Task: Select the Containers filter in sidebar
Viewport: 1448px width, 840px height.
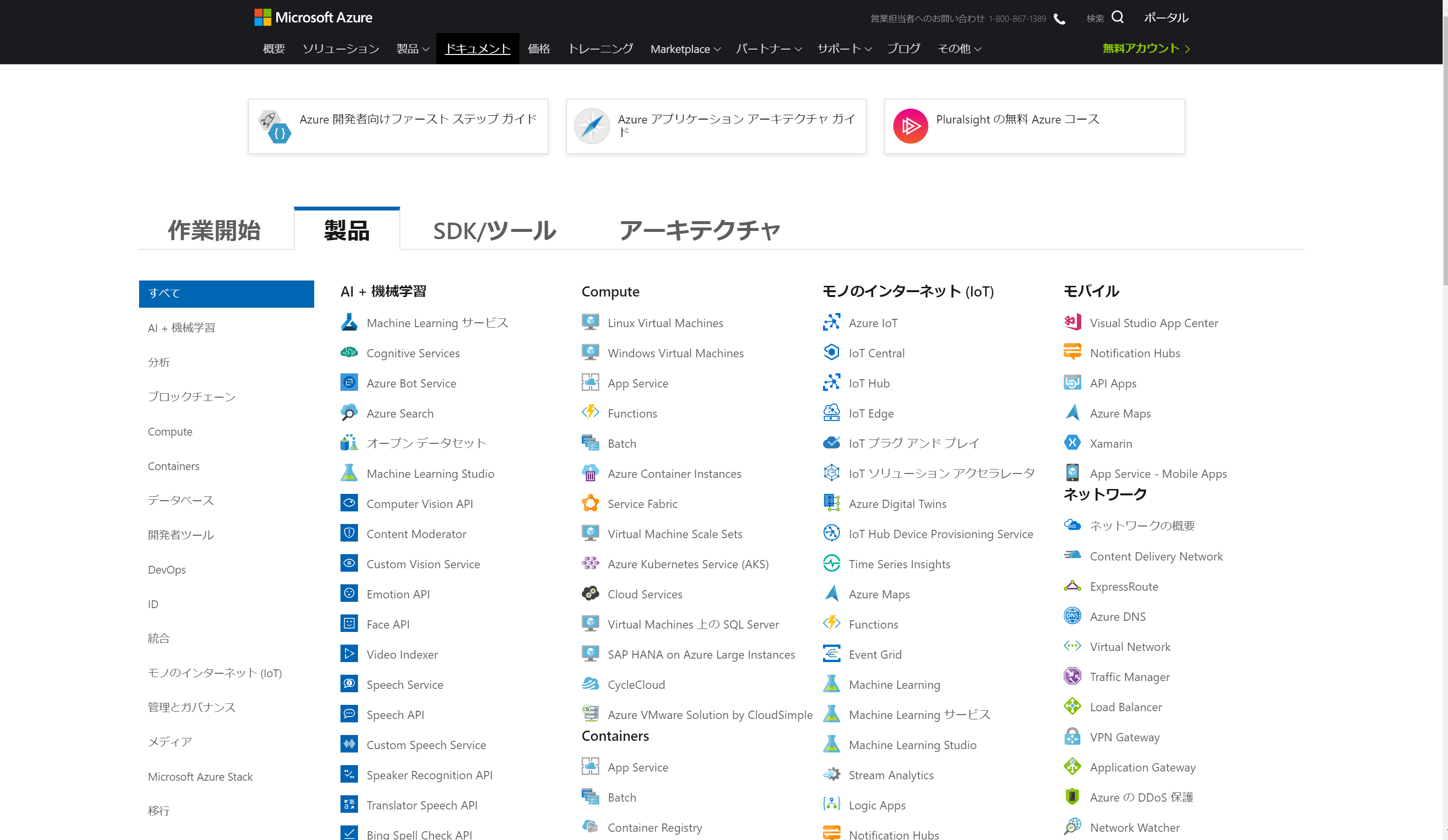Action: pos(174,466)
